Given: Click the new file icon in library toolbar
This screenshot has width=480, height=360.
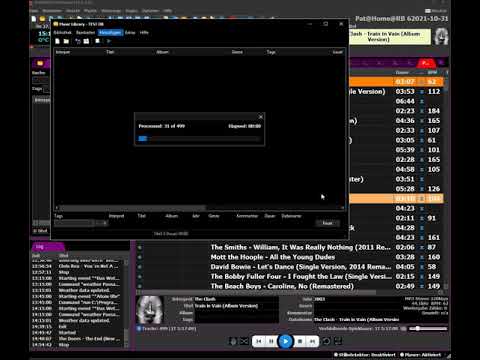Looking at the screenshot, I should click(x=57, y=41).
